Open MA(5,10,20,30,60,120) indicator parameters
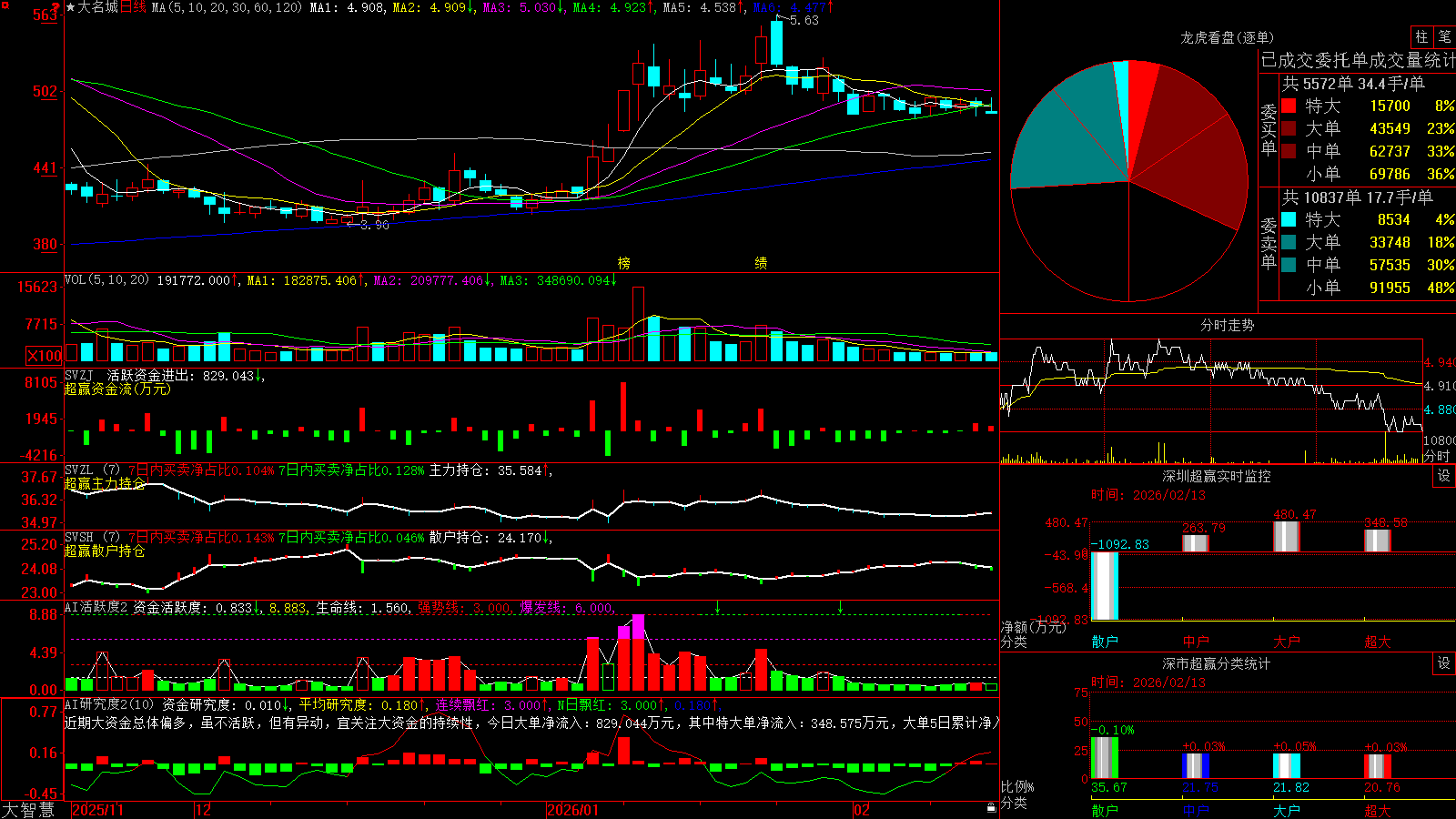The width and height of the screenshot is (1456, 819). click(x=226, y=7)
